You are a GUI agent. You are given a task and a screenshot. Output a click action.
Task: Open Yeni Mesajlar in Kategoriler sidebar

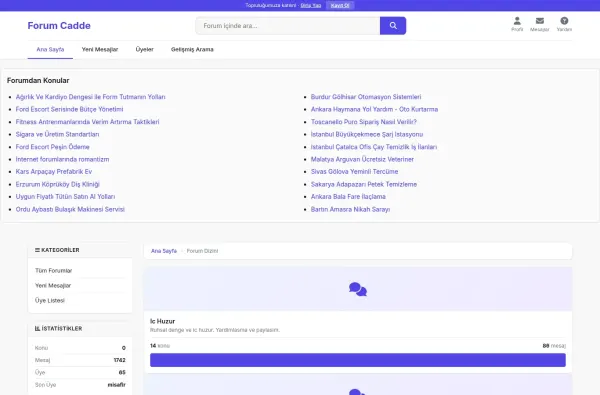coord(53,286)
